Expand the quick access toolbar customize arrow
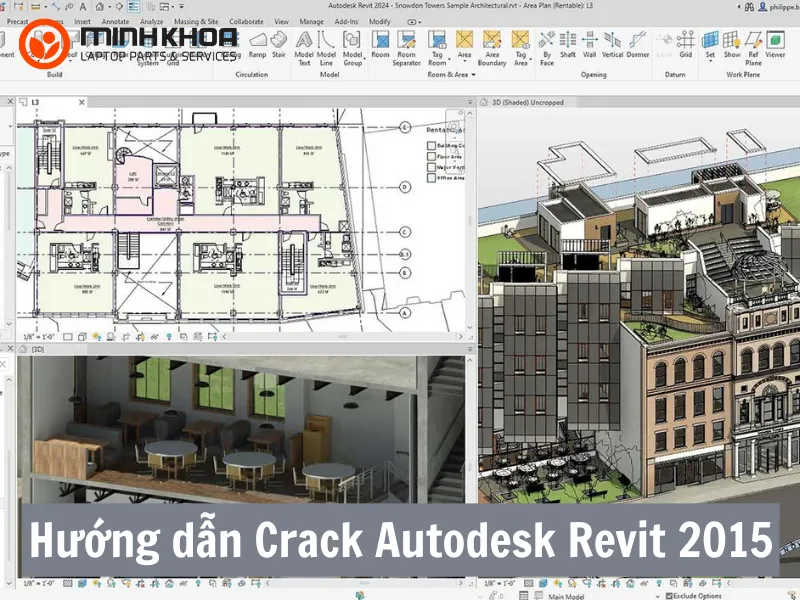This screenshot has width=800, height=600. point(182,7)
